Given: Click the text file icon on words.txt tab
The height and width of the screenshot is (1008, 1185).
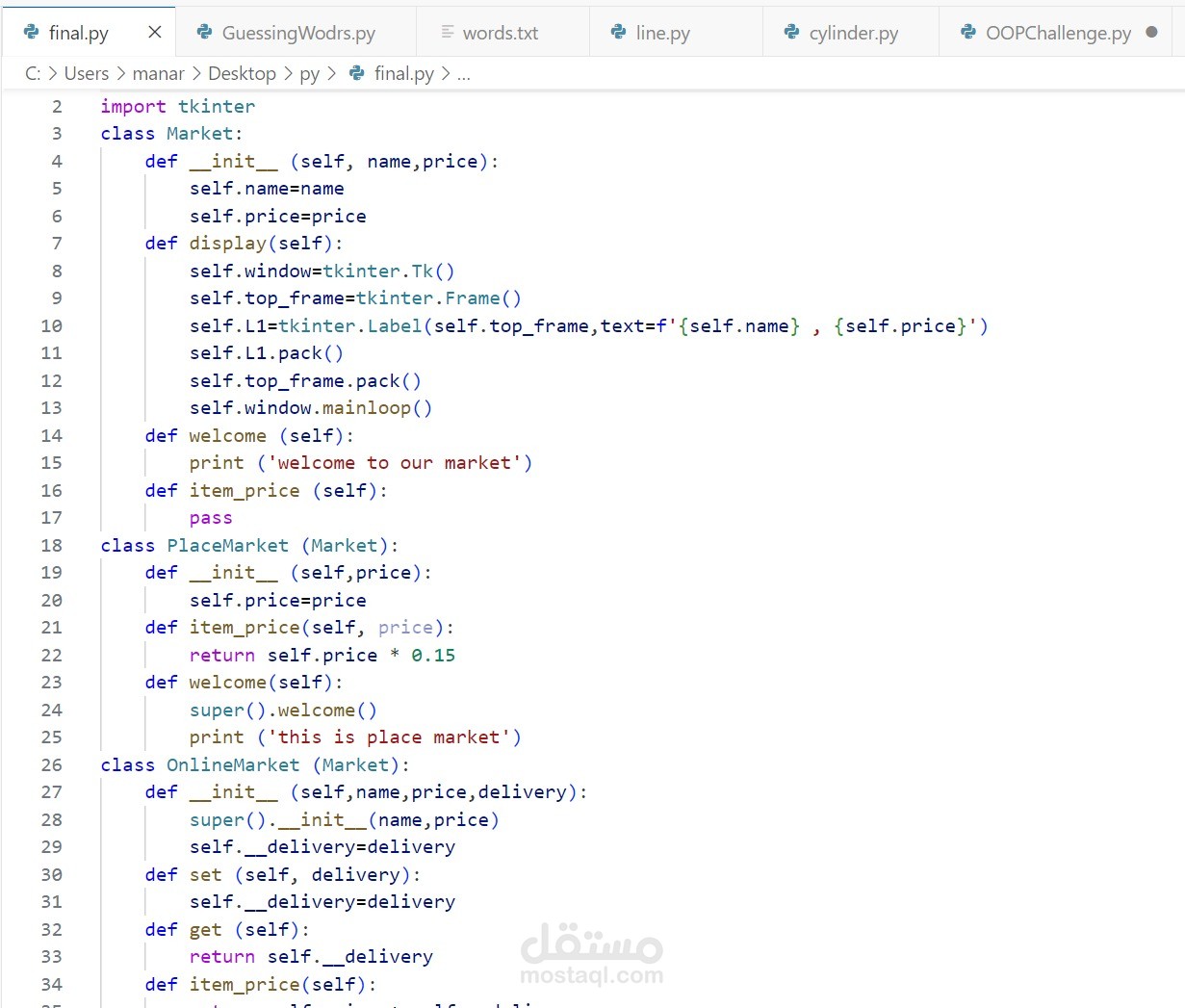Looking at the screenshot, I should 447,33.
